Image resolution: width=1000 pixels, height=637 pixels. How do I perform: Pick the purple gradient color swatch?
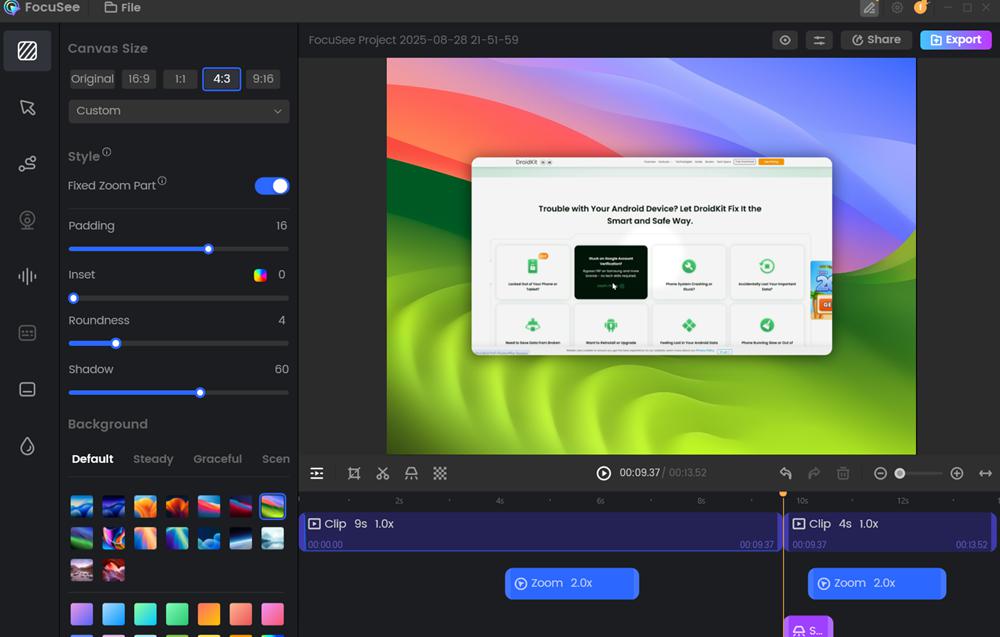[82, 614]
